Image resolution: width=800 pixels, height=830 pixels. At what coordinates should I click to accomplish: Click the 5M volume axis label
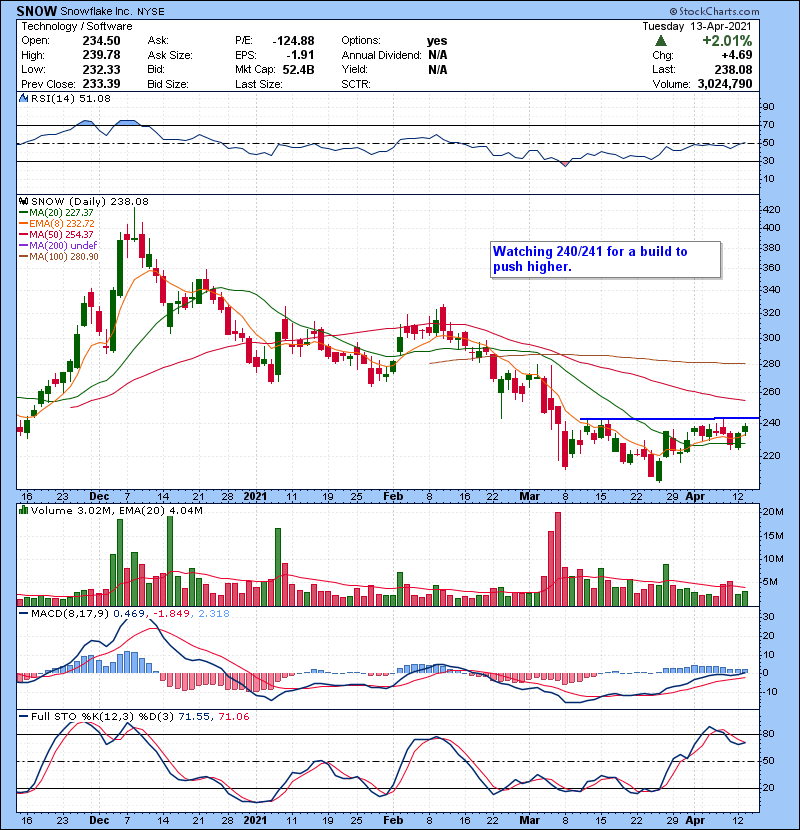(770, 582)
